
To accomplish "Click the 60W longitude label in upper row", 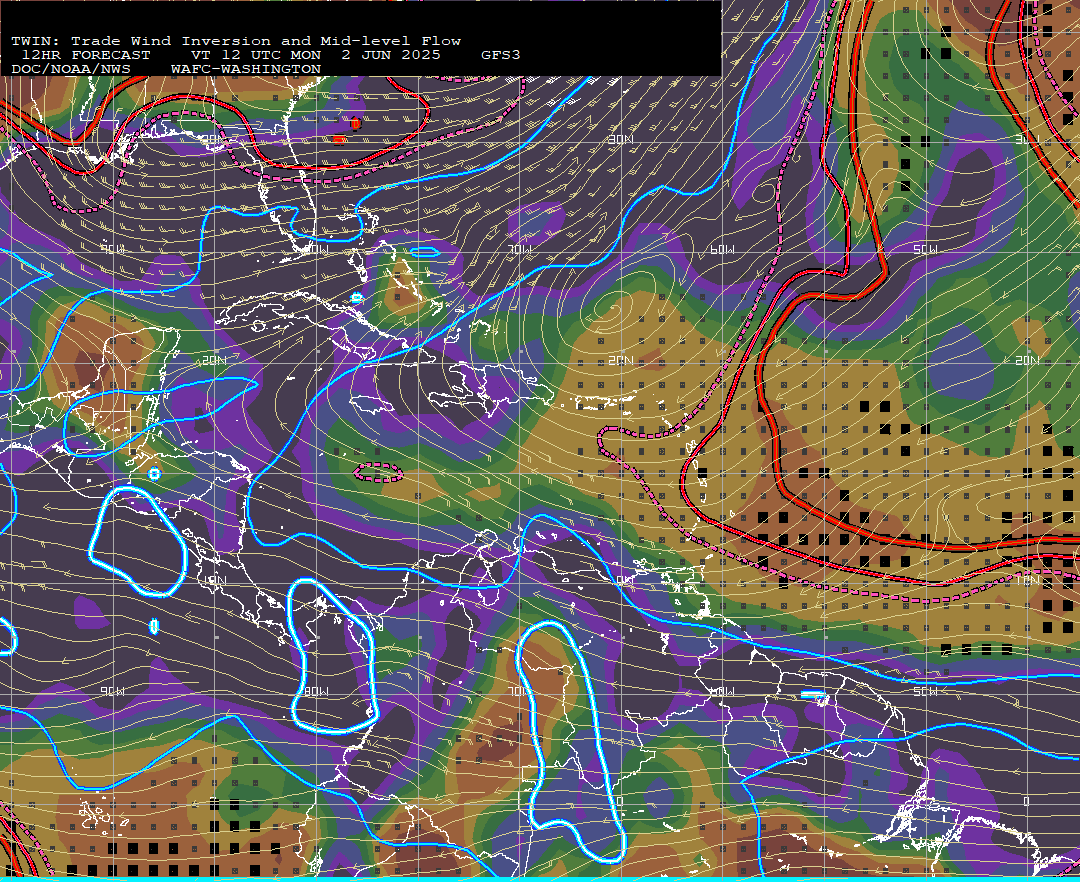I will point(723,249).
